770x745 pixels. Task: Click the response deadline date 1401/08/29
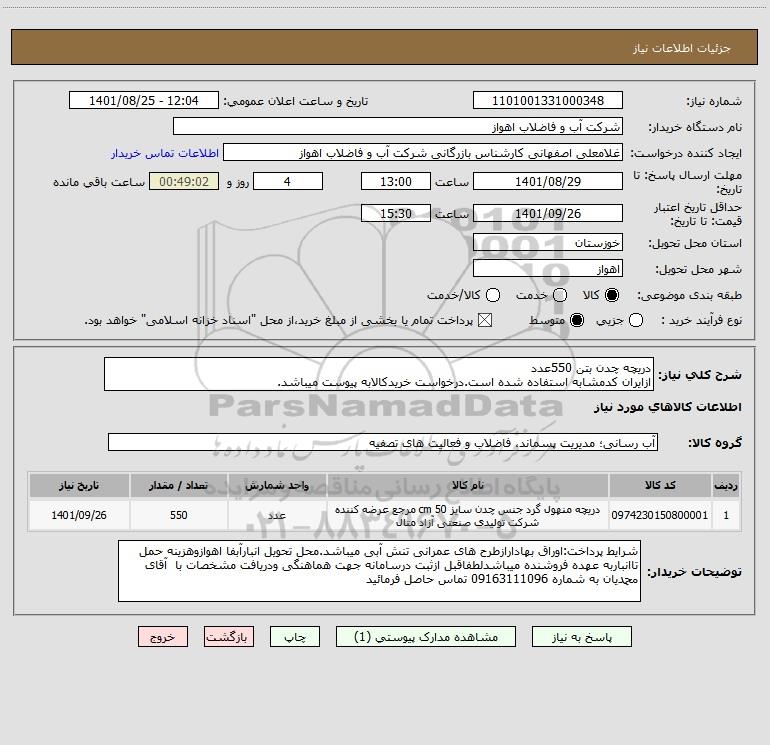[548, 182]
